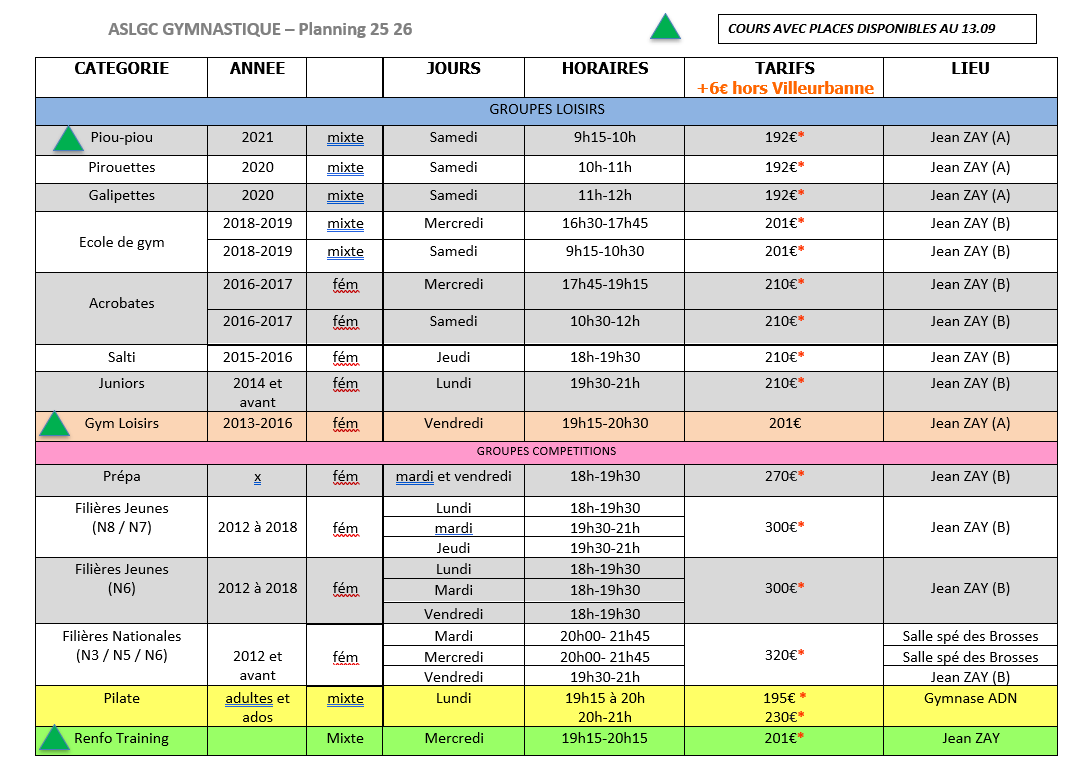Click the ASLGC GYMNASTIQUE Planning title

point(259,29)
